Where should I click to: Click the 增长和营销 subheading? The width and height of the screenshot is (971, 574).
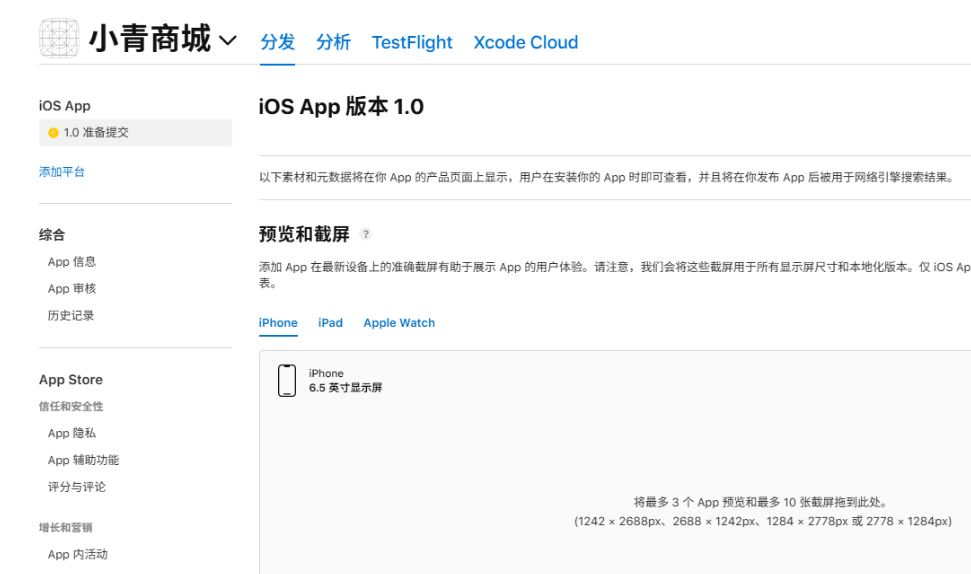click(x=66, y=528)
